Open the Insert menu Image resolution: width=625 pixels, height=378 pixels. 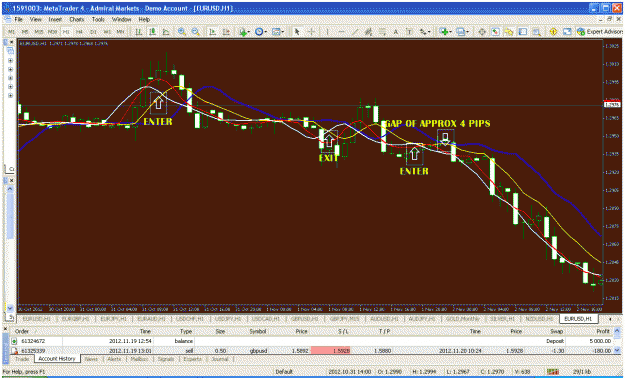(x=55, y=19)
